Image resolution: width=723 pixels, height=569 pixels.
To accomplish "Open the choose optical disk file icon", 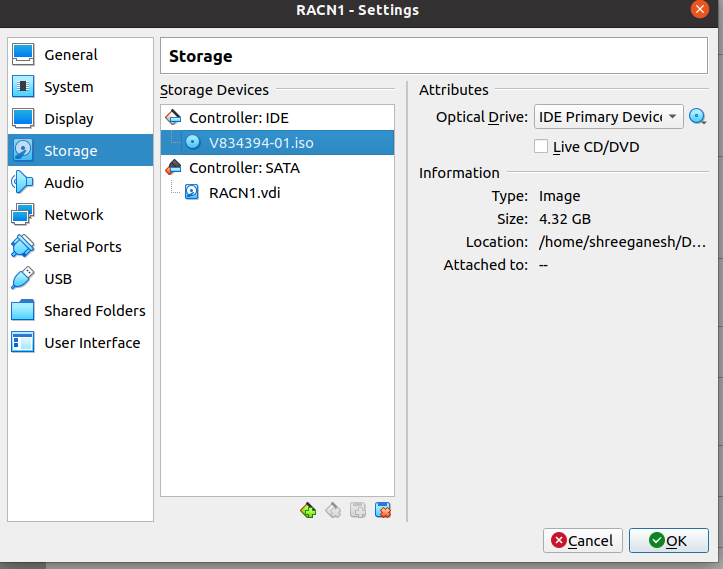I will (698, 117).
